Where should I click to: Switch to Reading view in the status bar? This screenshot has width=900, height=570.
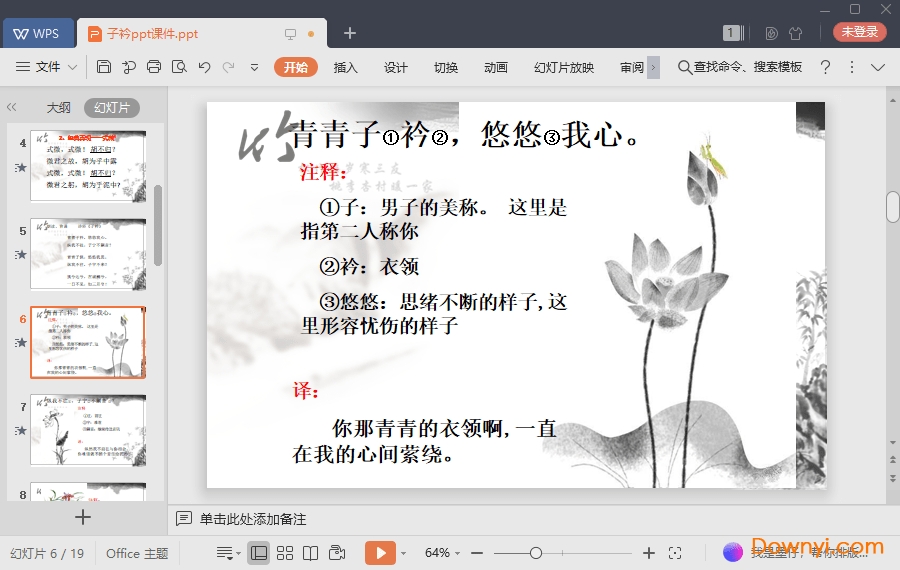[x=311, y=553]
